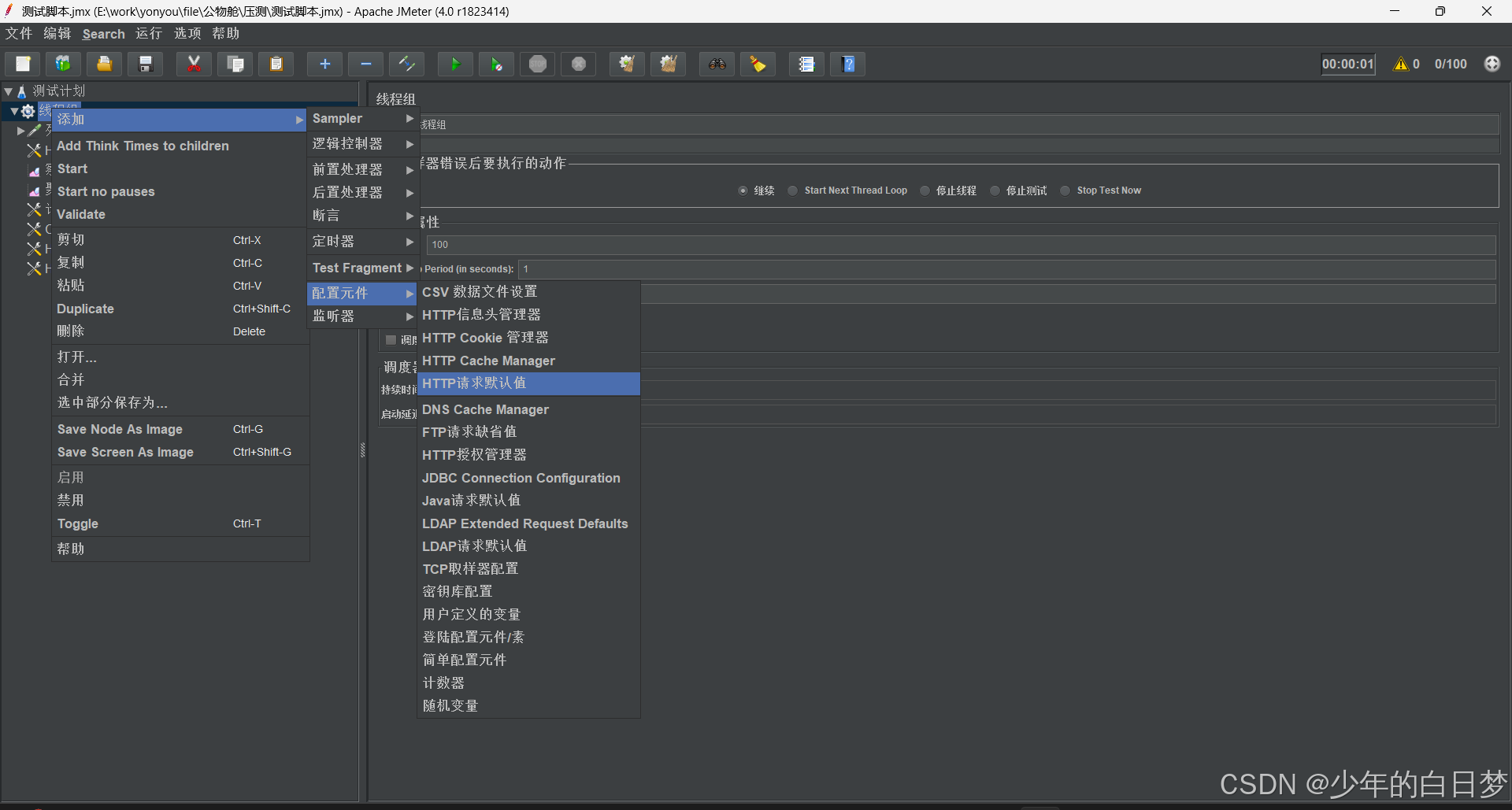Select Stop Test Now radio button
Screen dimensions: 1512x810
(1065, 190)
